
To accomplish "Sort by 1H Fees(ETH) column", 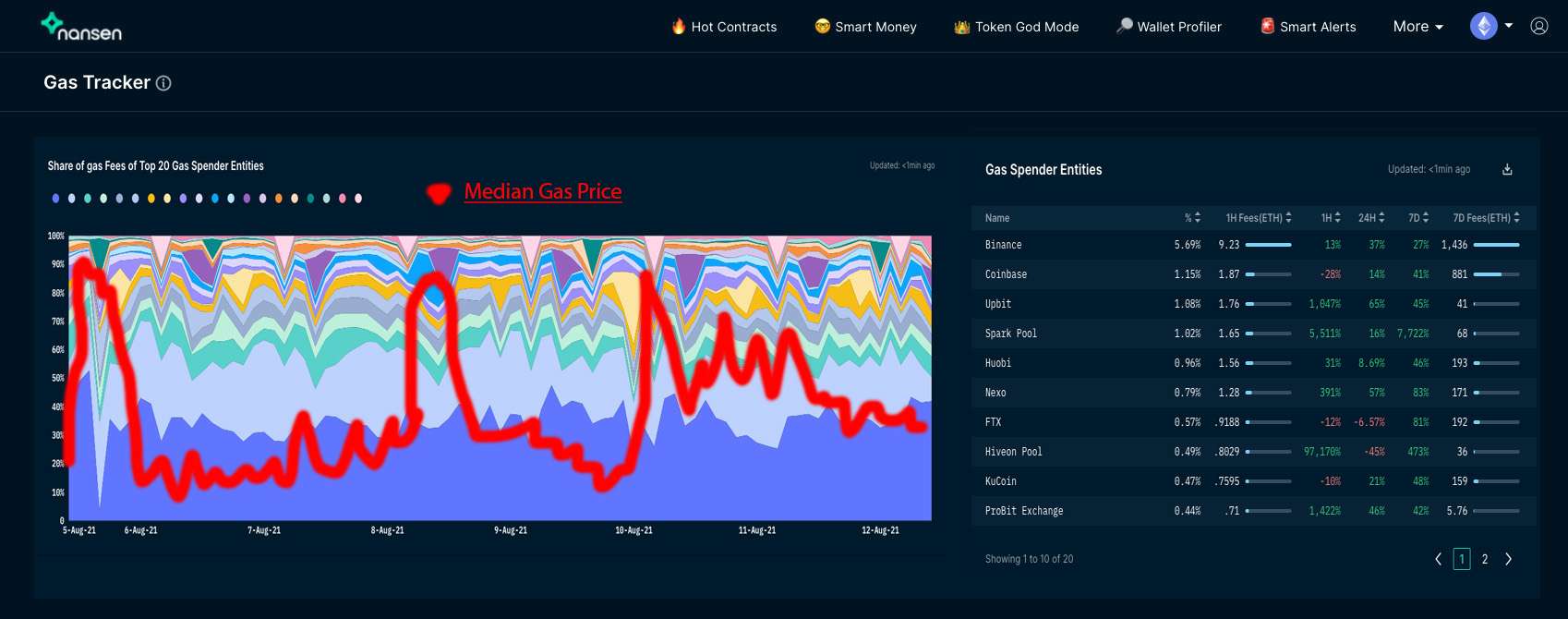I will click(x=1259, y=218).
